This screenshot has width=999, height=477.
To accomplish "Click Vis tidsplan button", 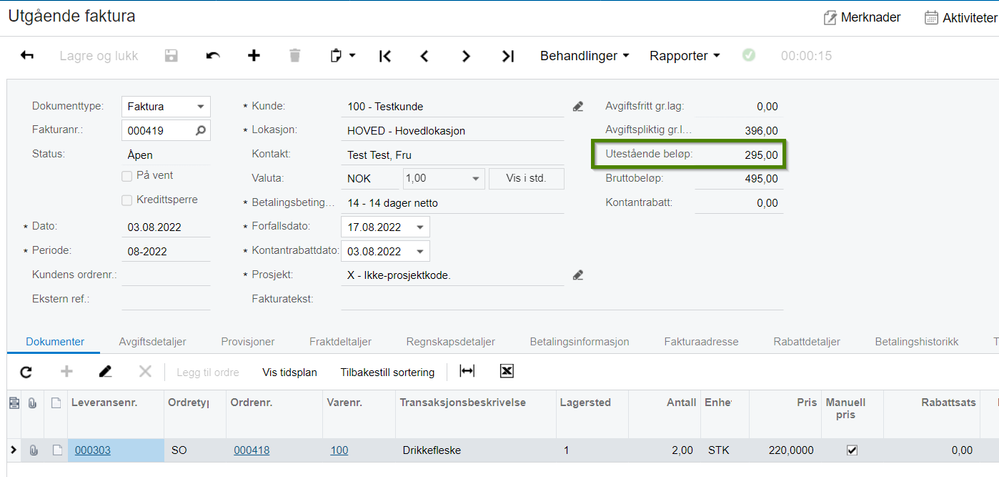I will 289,372.
